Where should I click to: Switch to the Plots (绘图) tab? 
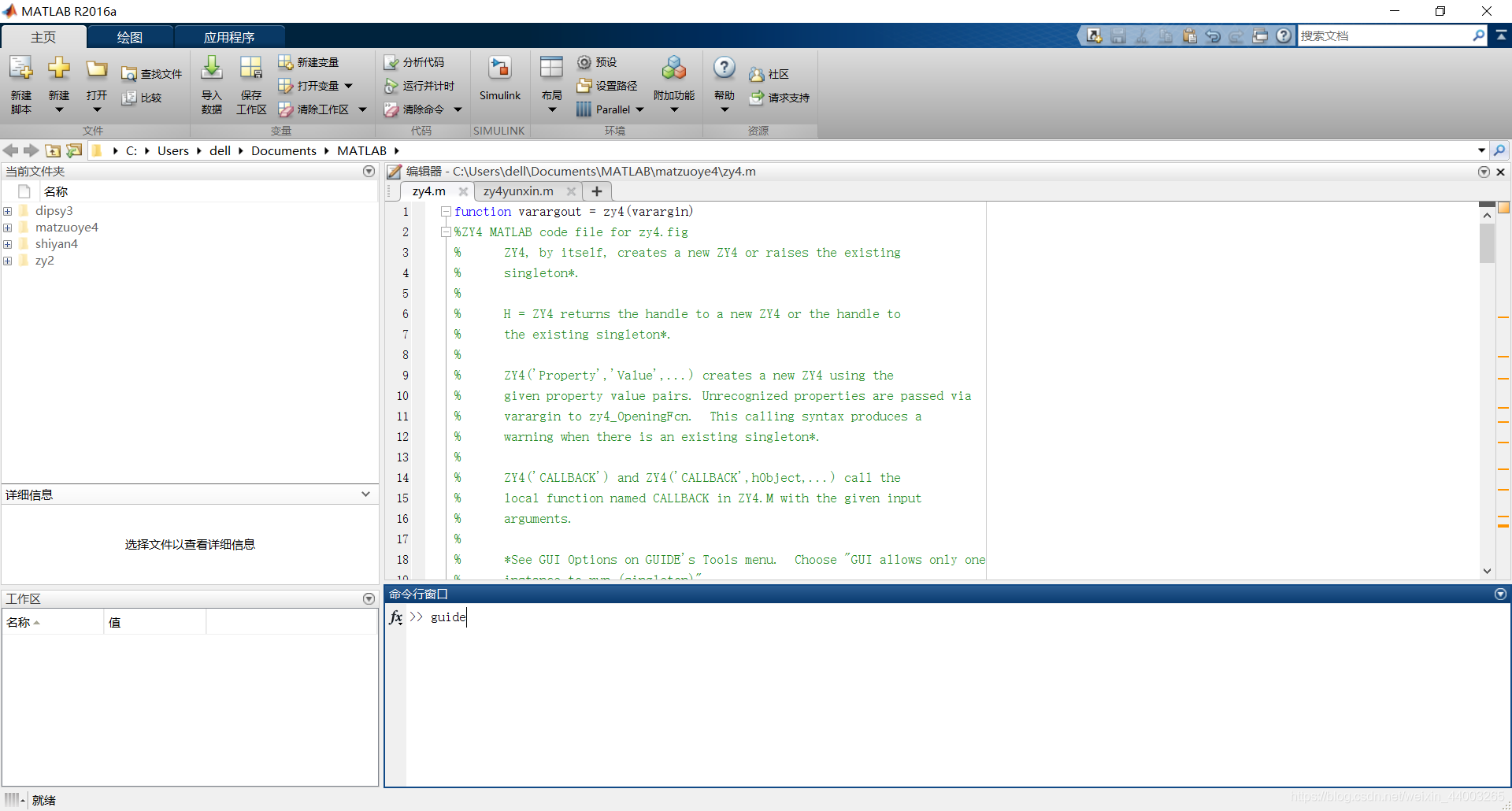point(130,37)
